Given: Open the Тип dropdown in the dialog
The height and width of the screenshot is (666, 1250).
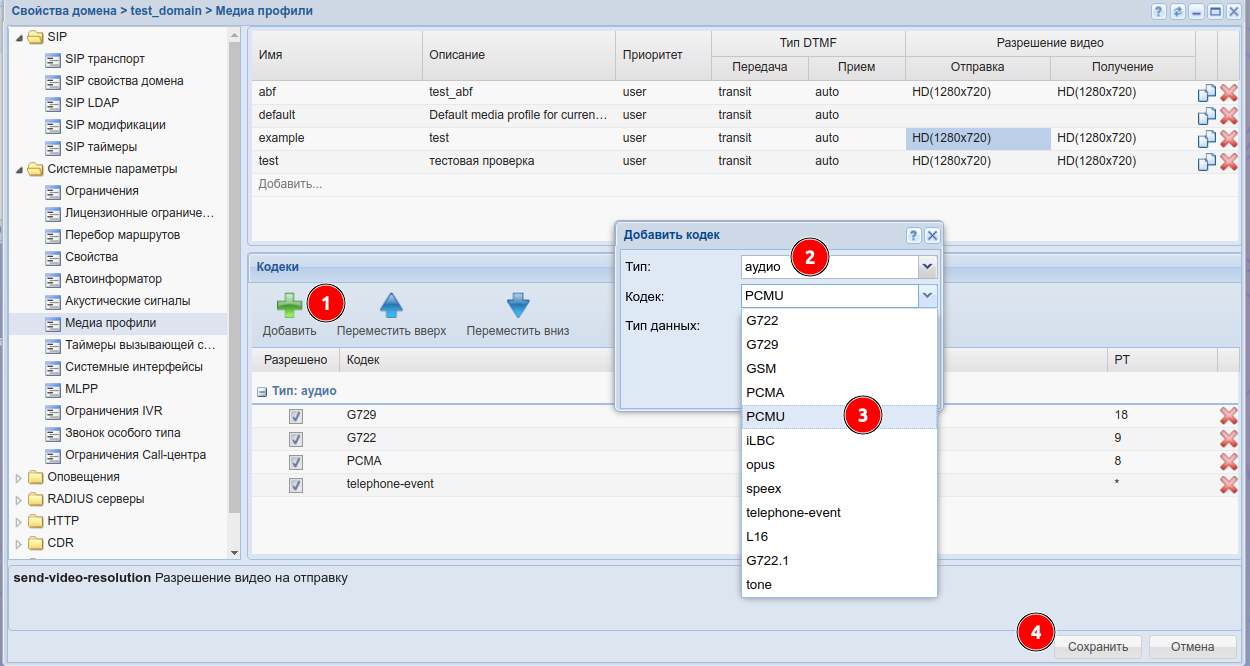Looking at the screenshot, I should coord(927,267).
